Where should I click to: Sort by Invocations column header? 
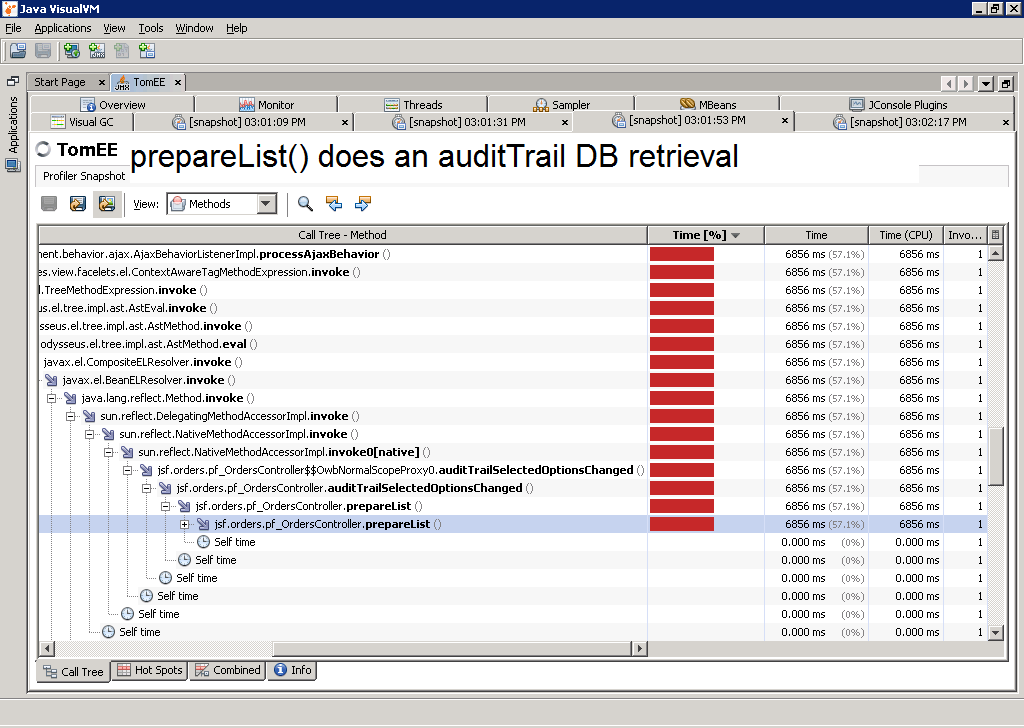(x=965, y=235)
